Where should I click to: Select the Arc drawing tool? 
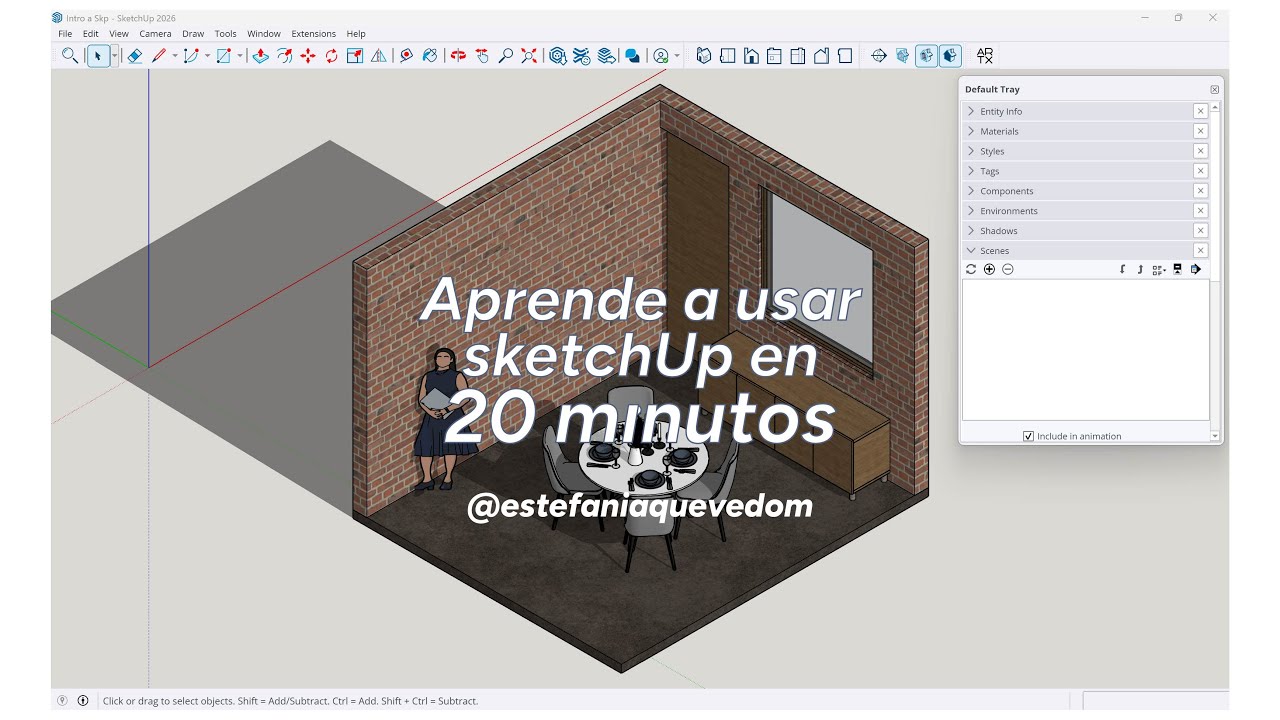pyautogui.click(x=191, y=56)
